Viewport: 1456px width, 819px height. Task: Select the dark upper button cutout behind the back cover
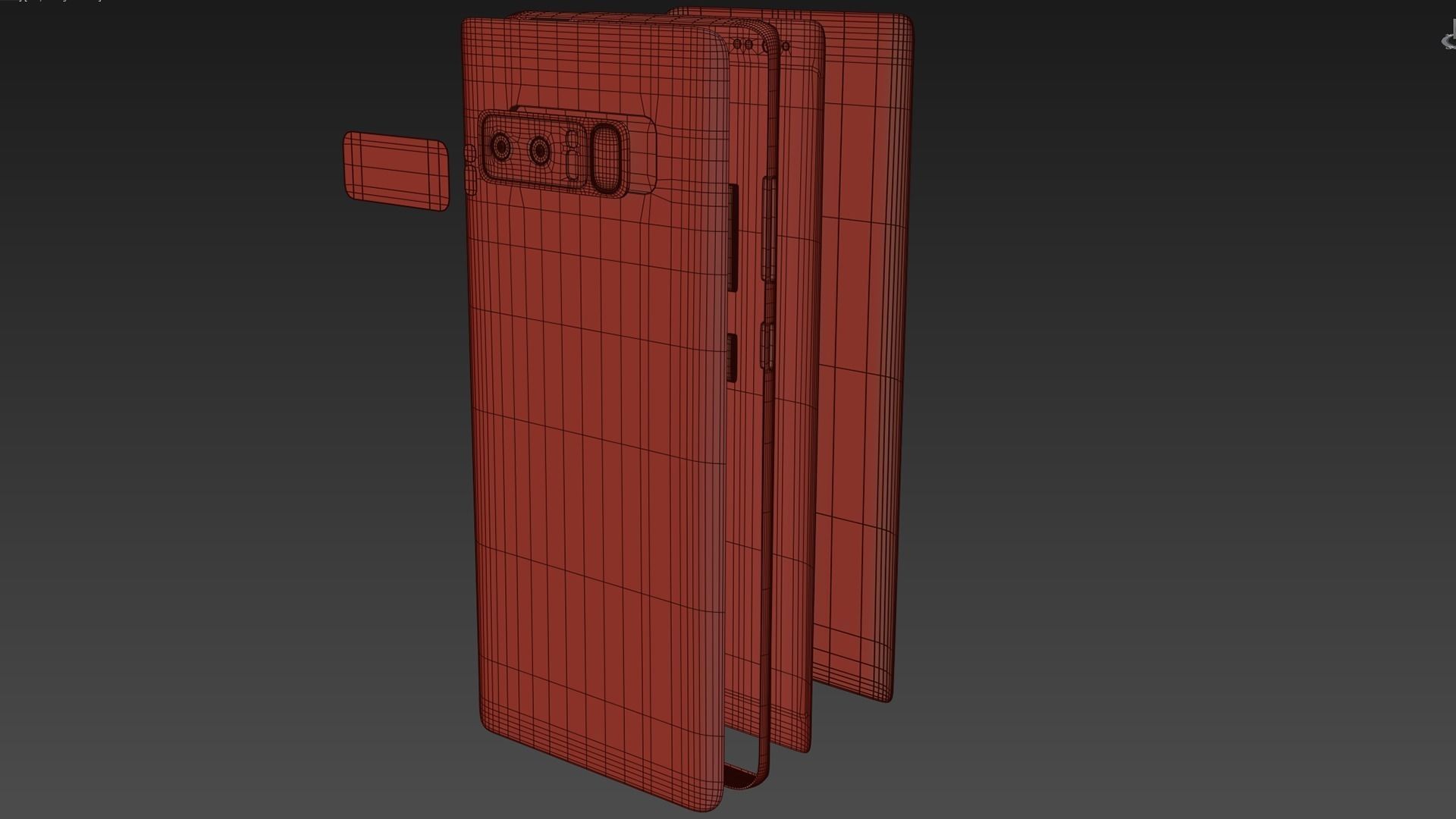[733, 237]
